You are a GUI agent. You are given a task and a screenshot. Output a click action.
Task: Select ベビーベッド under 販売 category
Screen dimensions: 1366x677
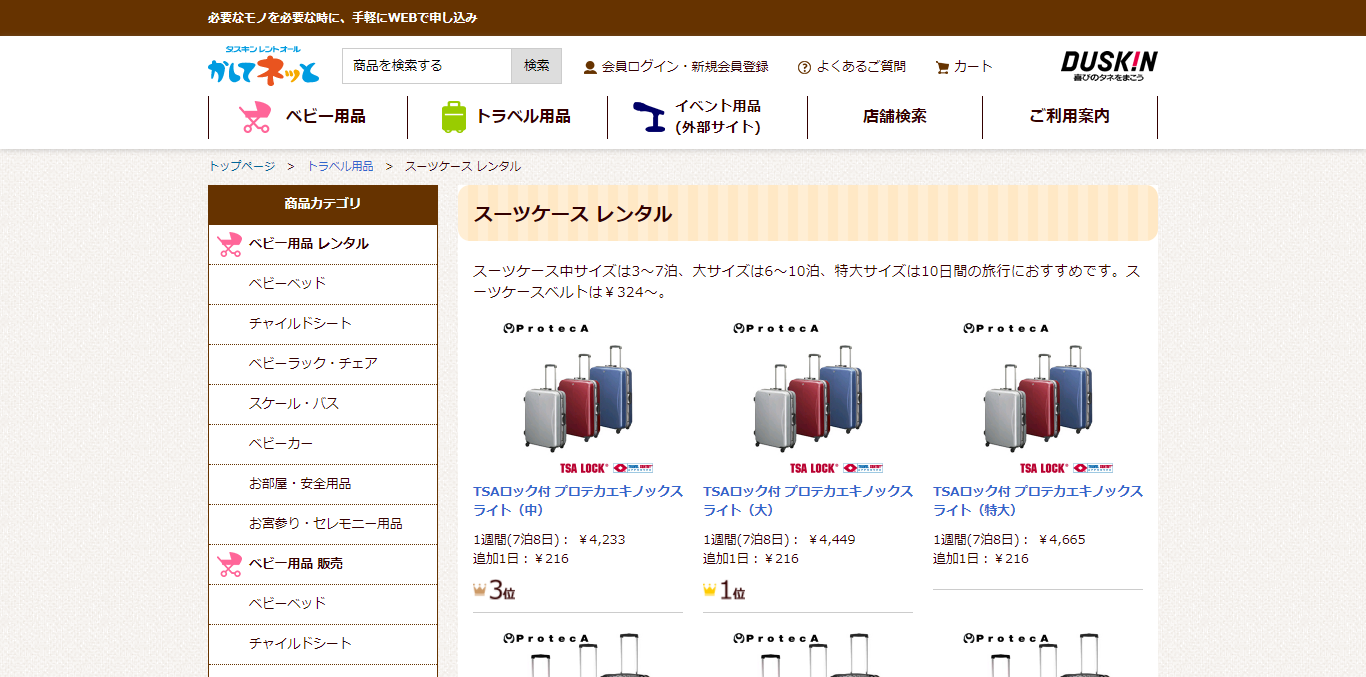point(323,604)
